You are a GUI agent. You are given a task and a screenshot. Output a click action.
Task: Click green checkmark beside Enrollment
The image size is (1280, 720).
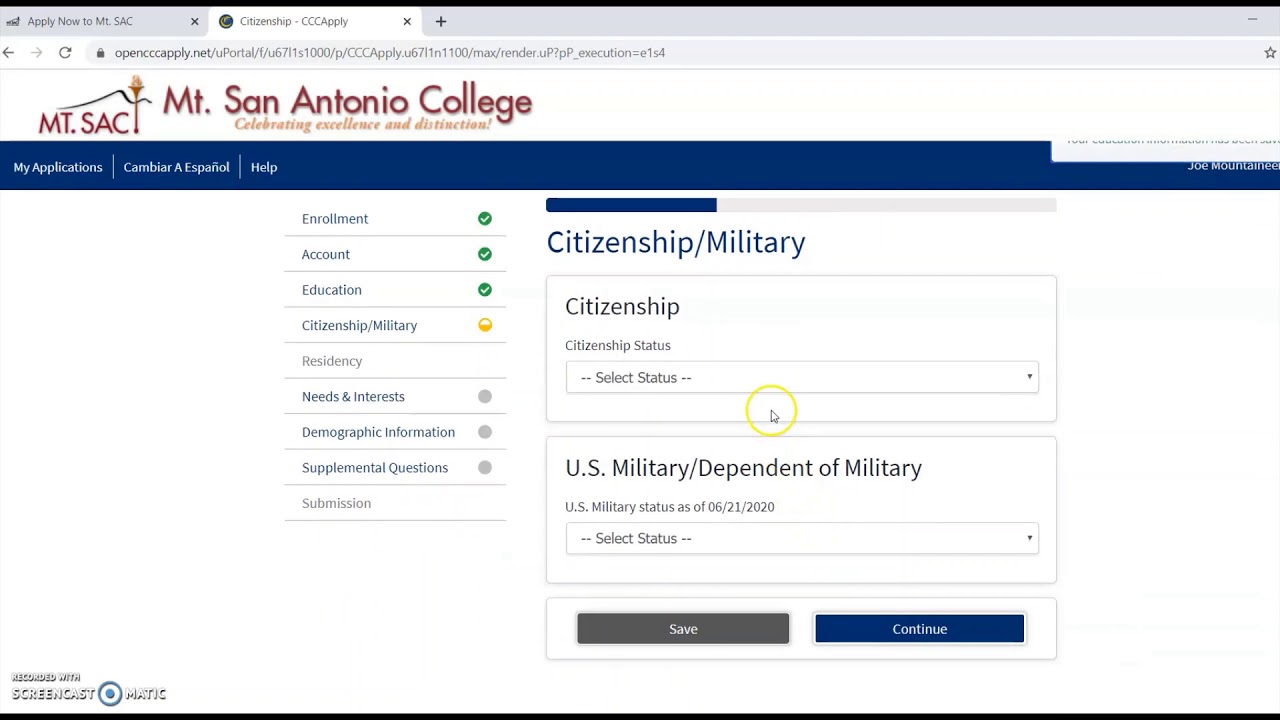click(485, 219)
